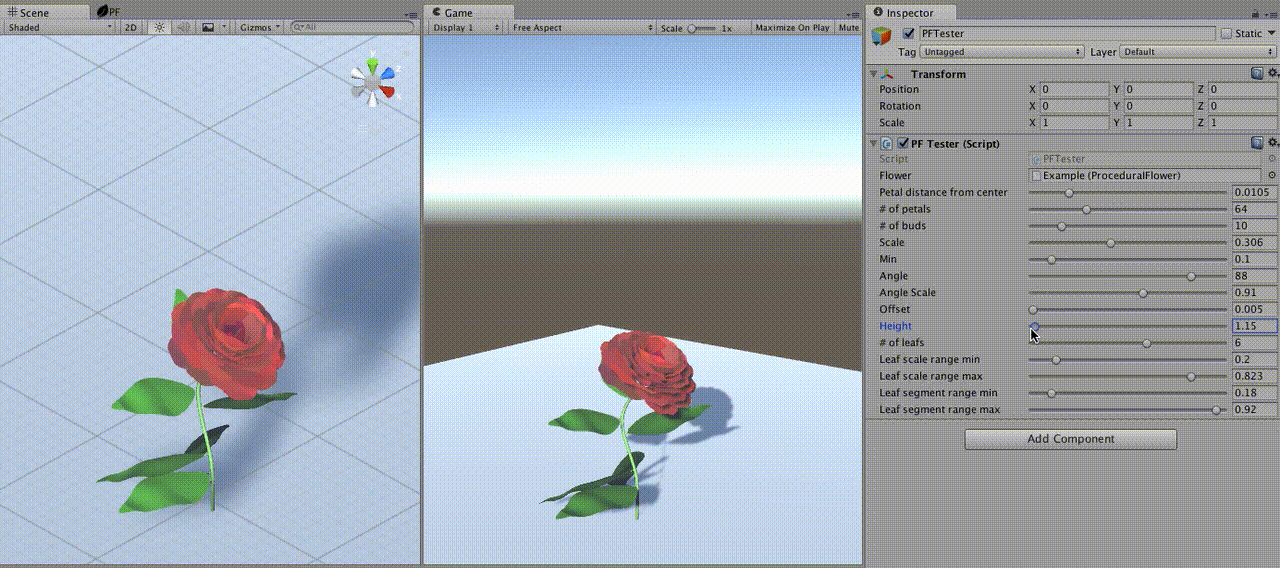This screenshot has width=1280, height=568.
Task: Open Transform component gear settings
Action: [x=1272, y=74]
